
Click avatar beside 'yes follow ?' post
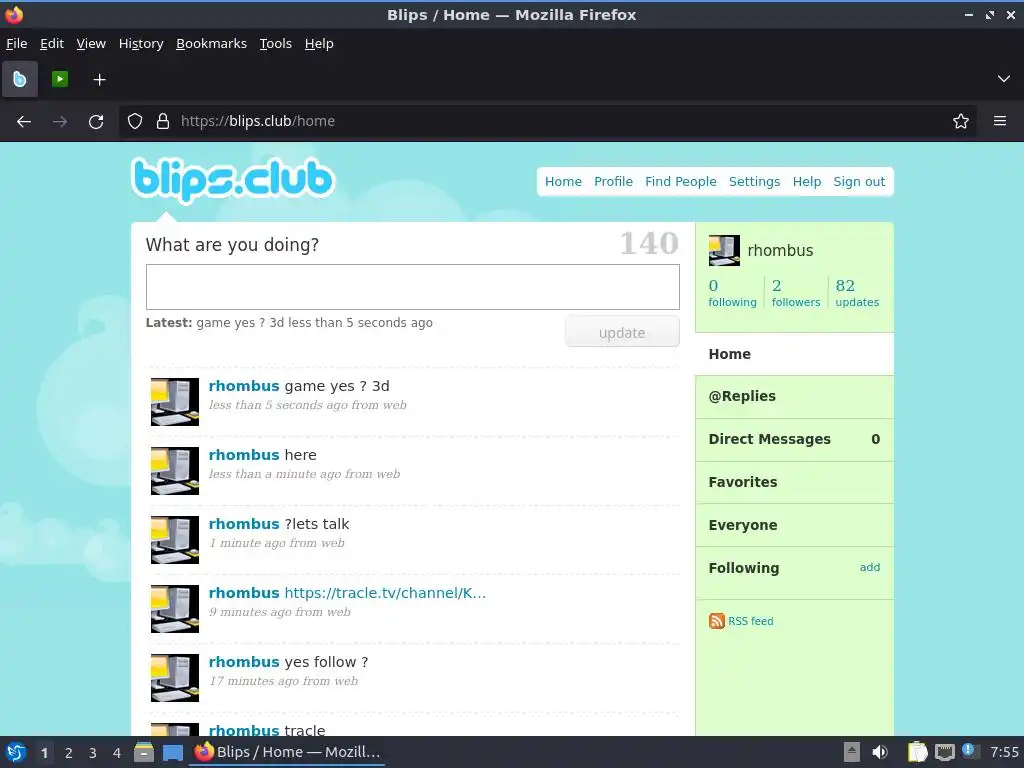[175, 678]
